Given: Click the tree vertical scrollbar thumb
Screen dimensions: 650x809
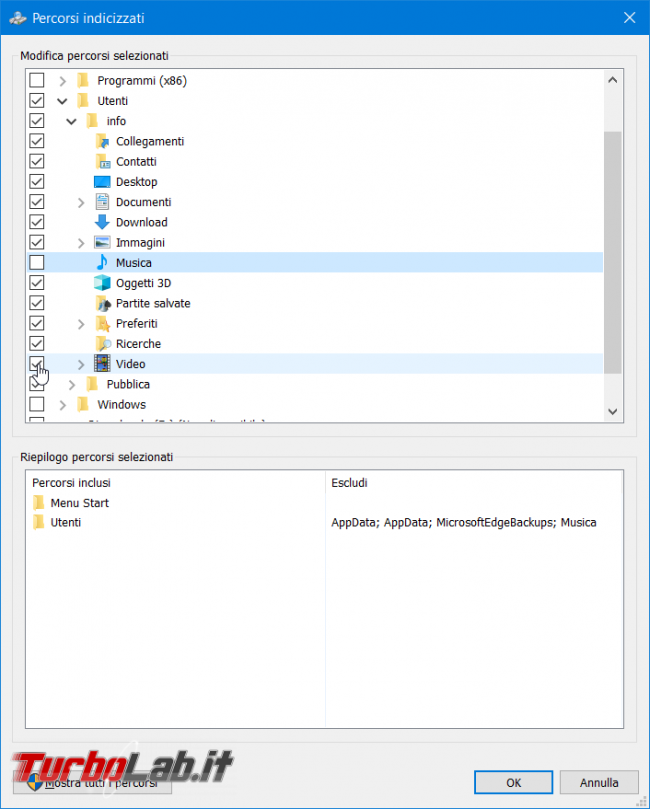Looking at the screenshot, I should tap(612, 252).
